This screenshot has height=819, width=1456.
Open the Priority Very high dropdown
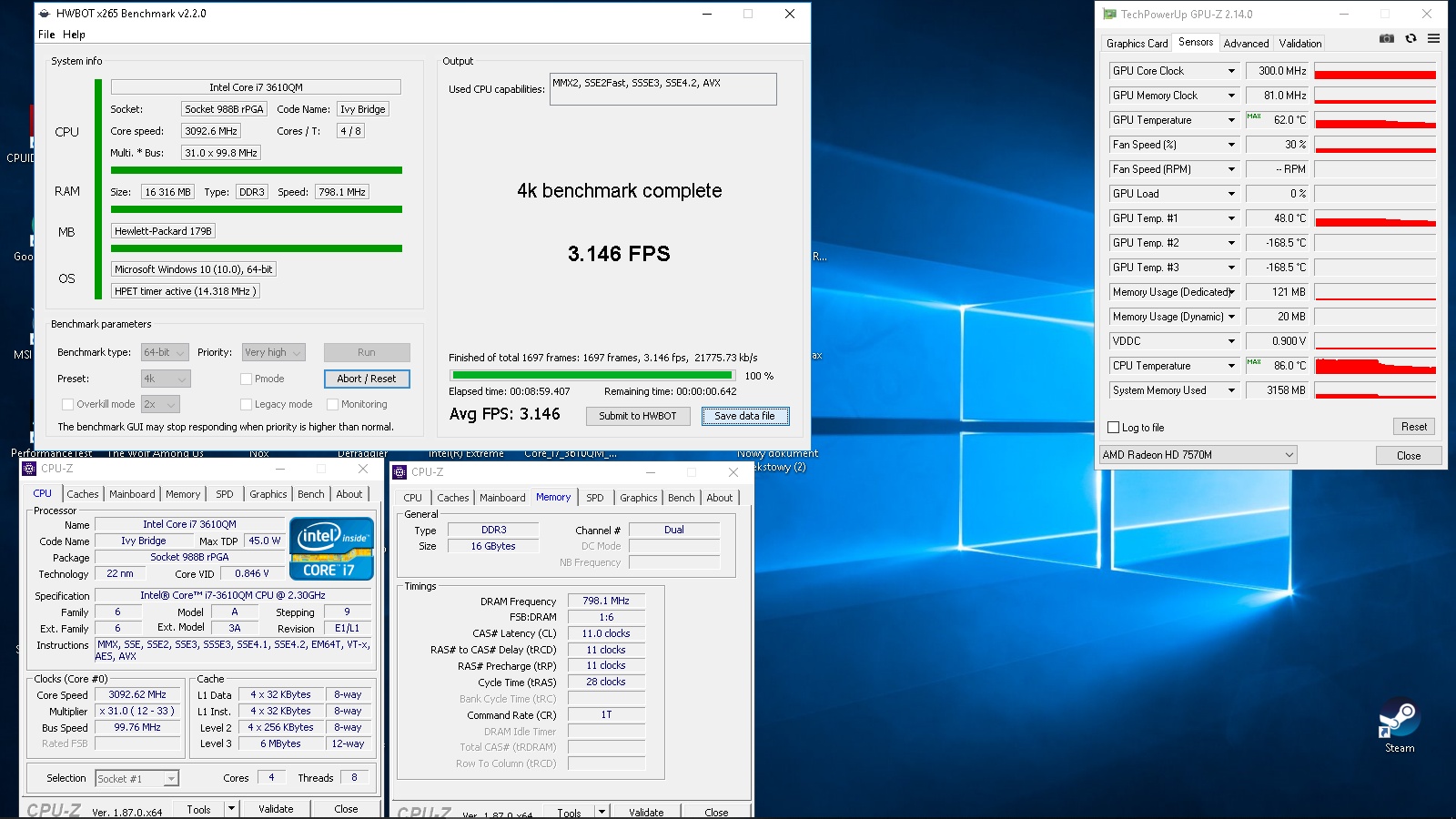click(x=273, y=352)
